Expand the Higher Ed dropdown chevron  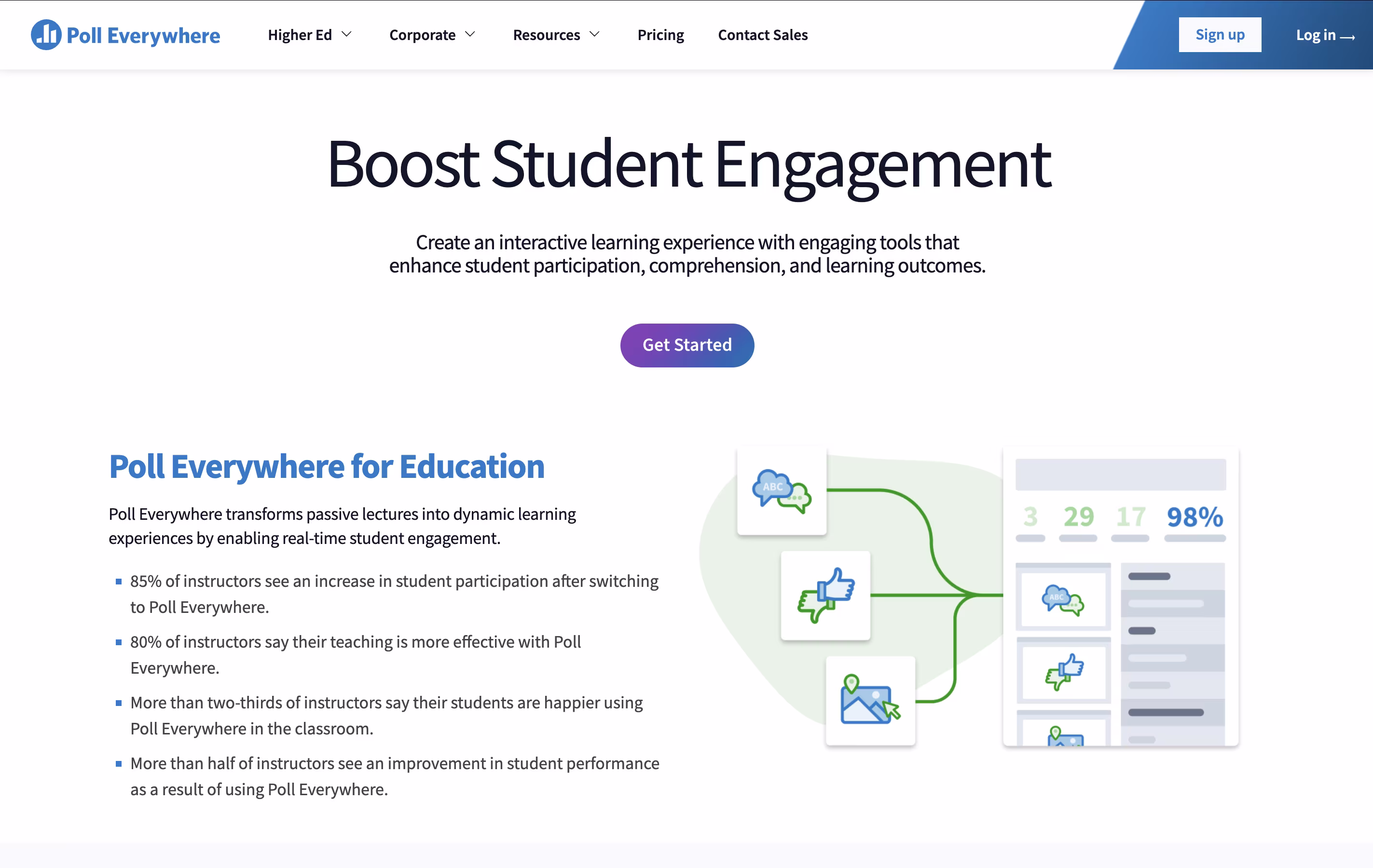click(x=347, y=35)
